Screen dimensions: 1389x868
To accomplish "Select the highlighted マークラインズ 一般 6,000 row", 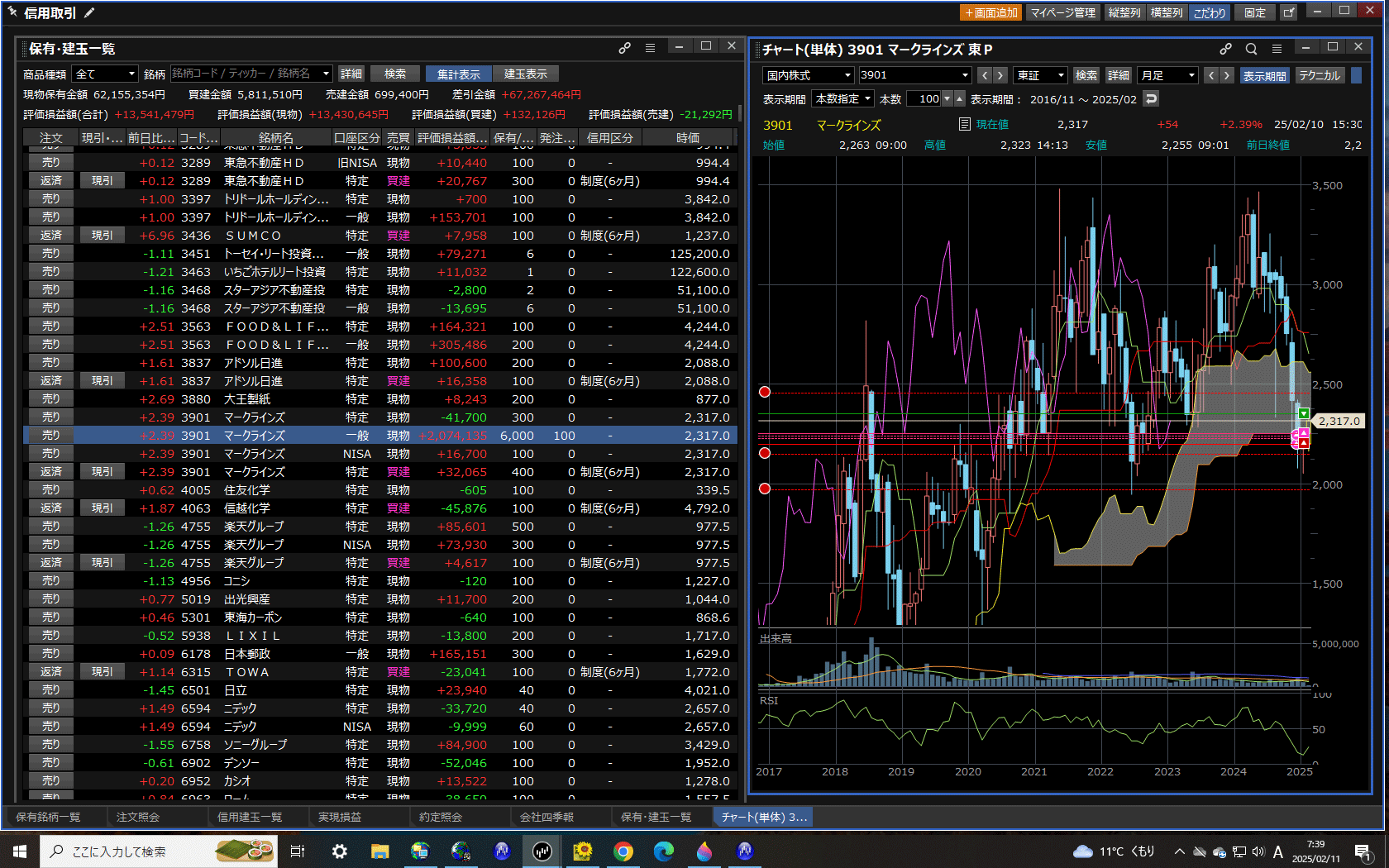I will (380, 436).
